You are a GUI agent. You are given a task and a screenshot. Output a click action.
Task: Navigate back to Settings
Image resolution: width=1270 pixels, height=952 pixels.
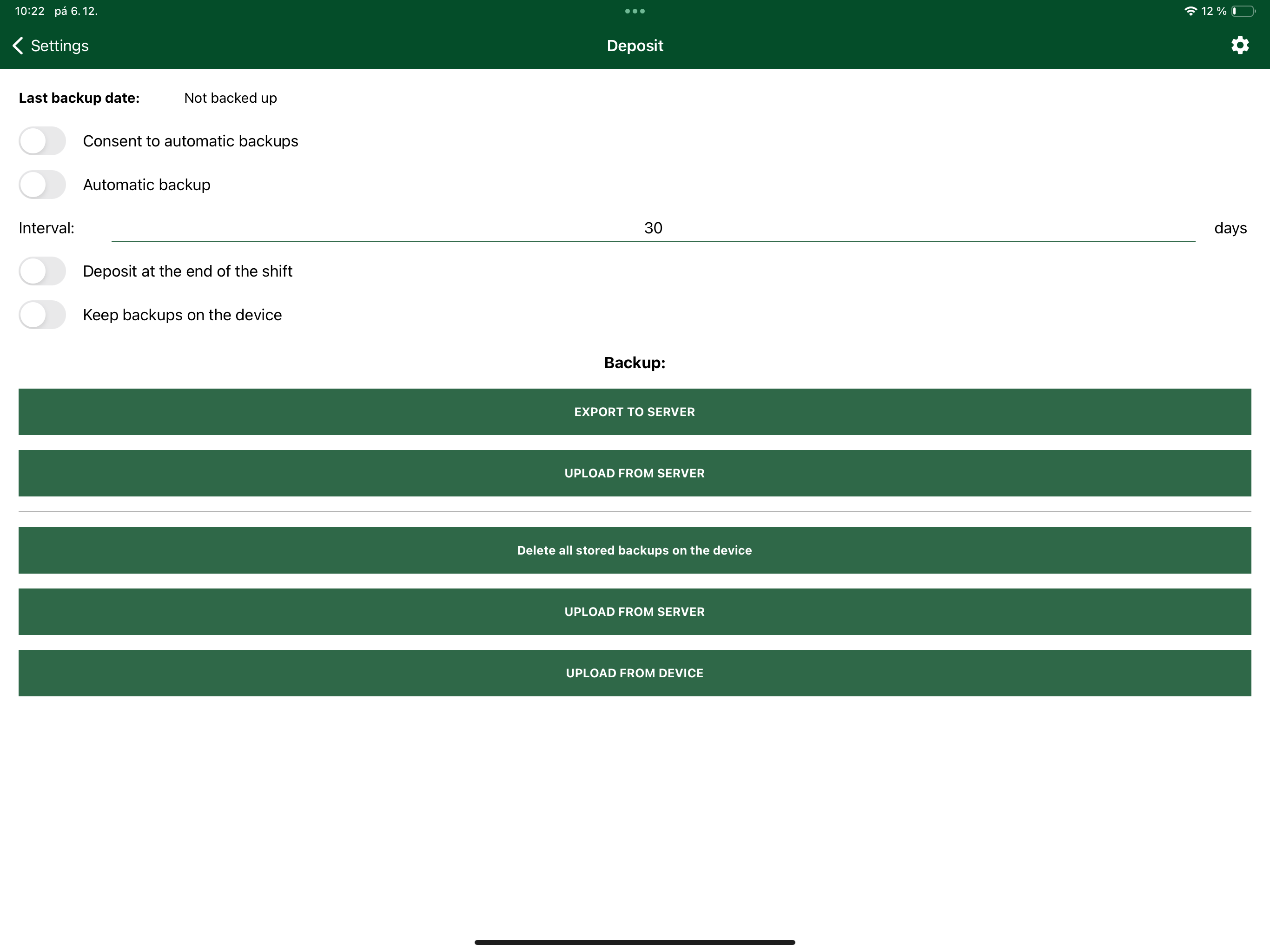[x=59, y=46]
